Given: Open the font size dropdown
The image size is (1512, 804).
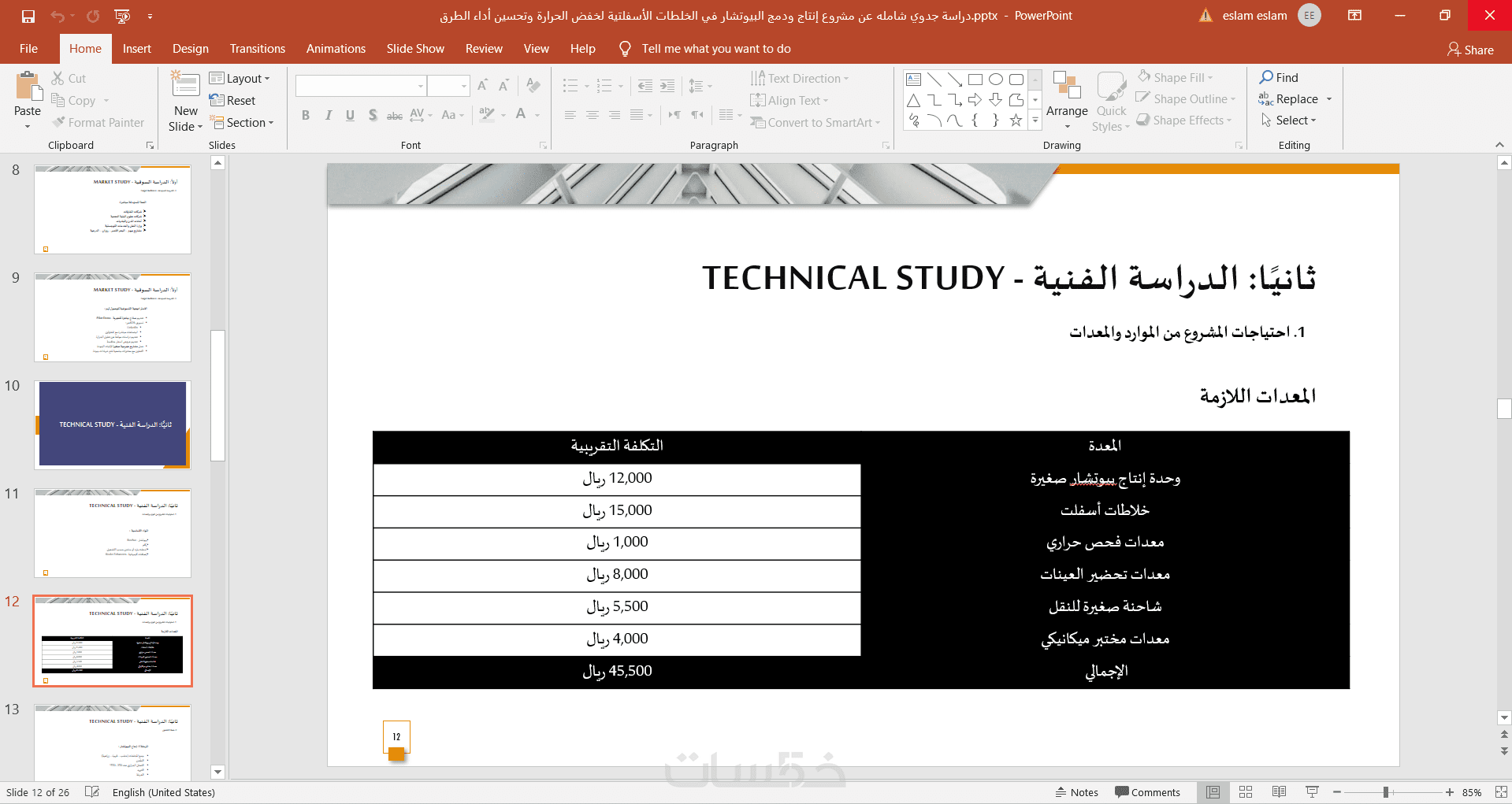Looking at the screenshot, I should [464, 85].
